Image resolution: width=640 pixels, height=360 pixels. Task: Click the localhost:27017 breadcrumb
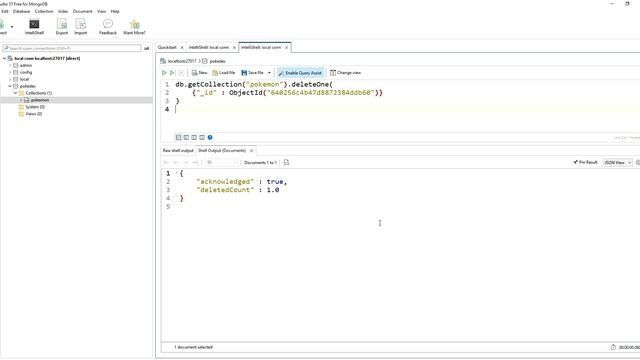[x=182, y=61]
